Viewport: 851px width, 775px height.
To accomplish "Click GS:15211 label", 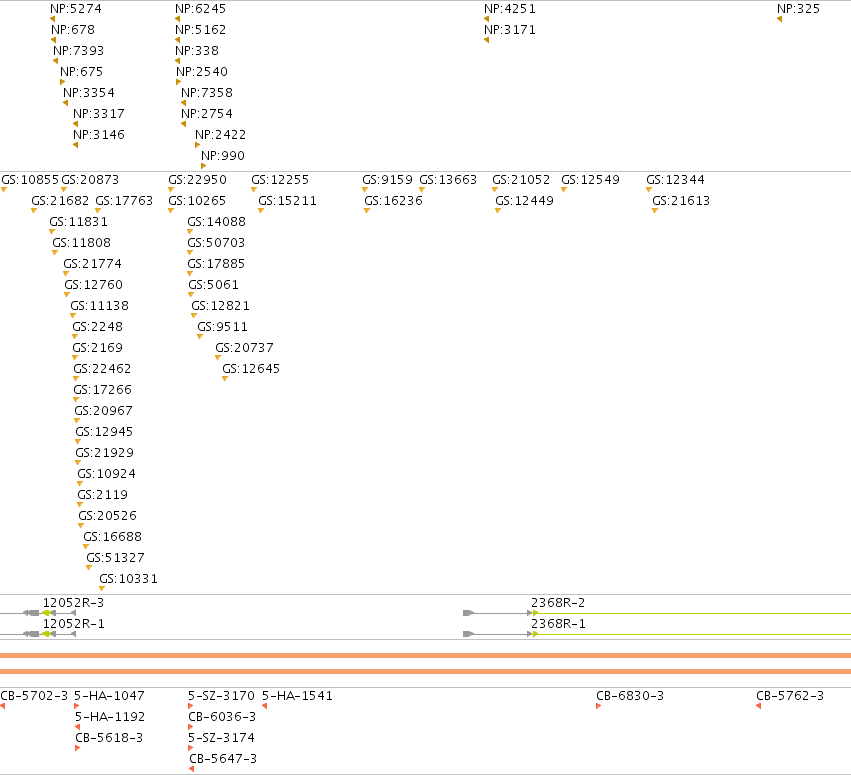I will click(287, 201).
